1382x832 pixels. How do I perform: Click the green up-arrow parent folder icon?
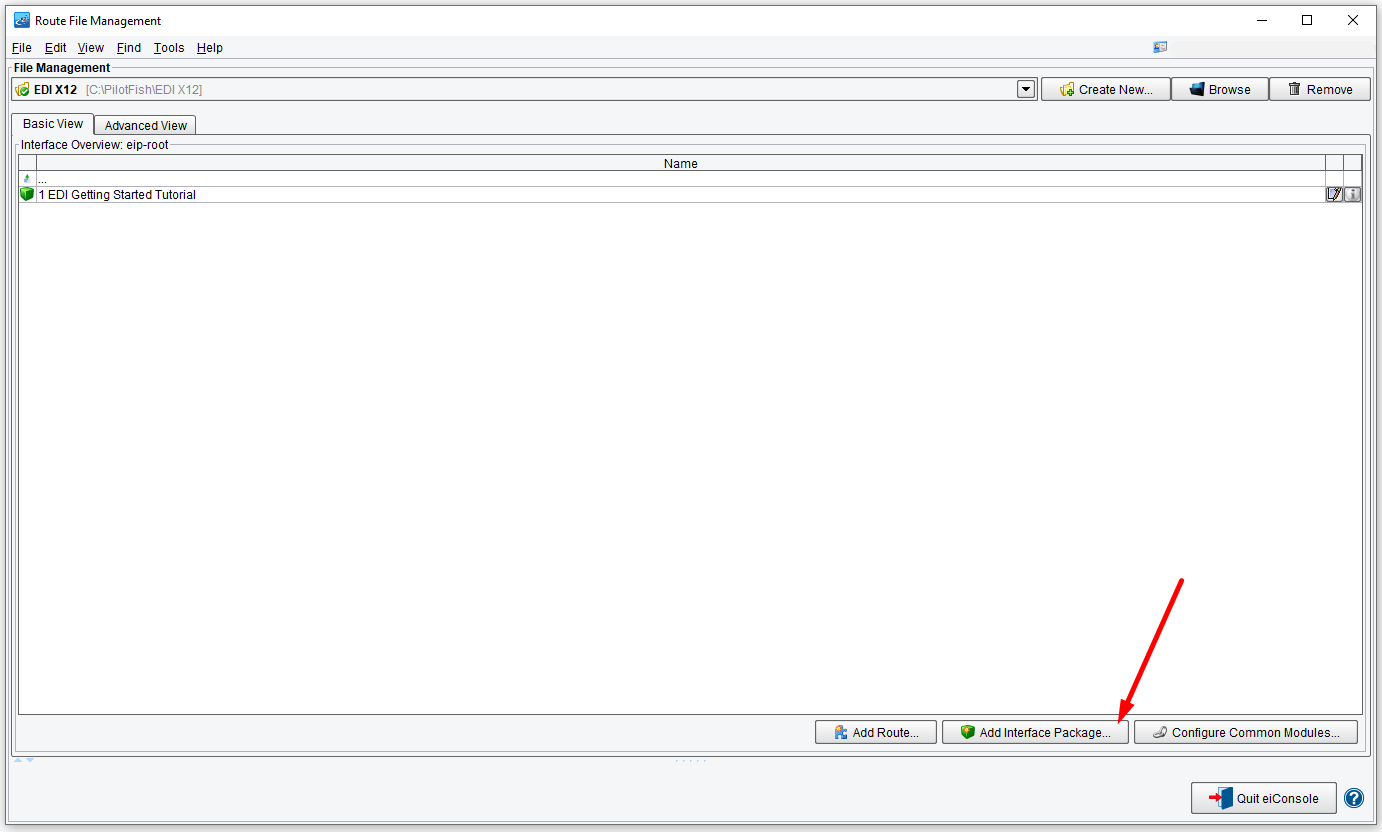pos(27,179)
